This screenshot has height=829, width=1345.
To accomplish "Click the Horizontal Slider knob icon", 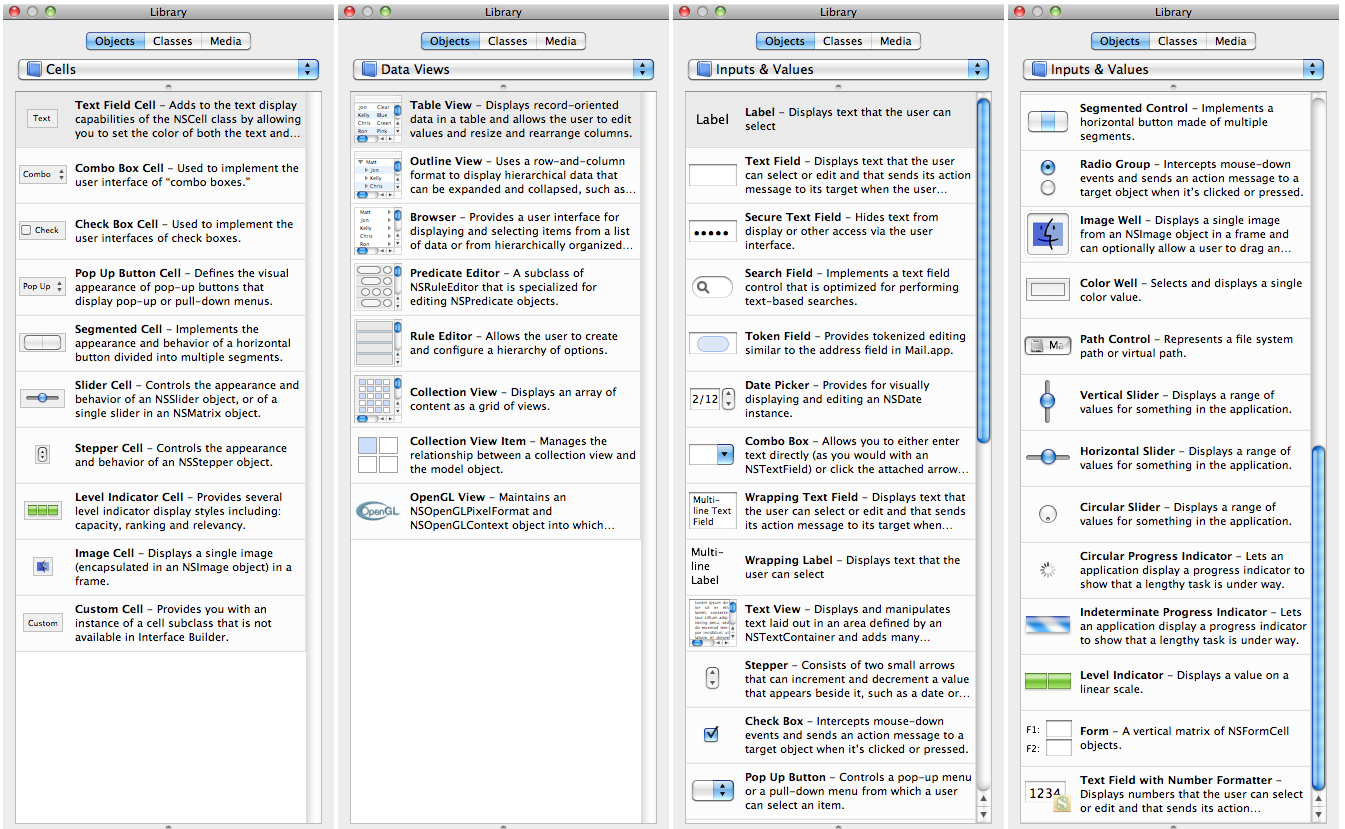I will (1048, 456).
